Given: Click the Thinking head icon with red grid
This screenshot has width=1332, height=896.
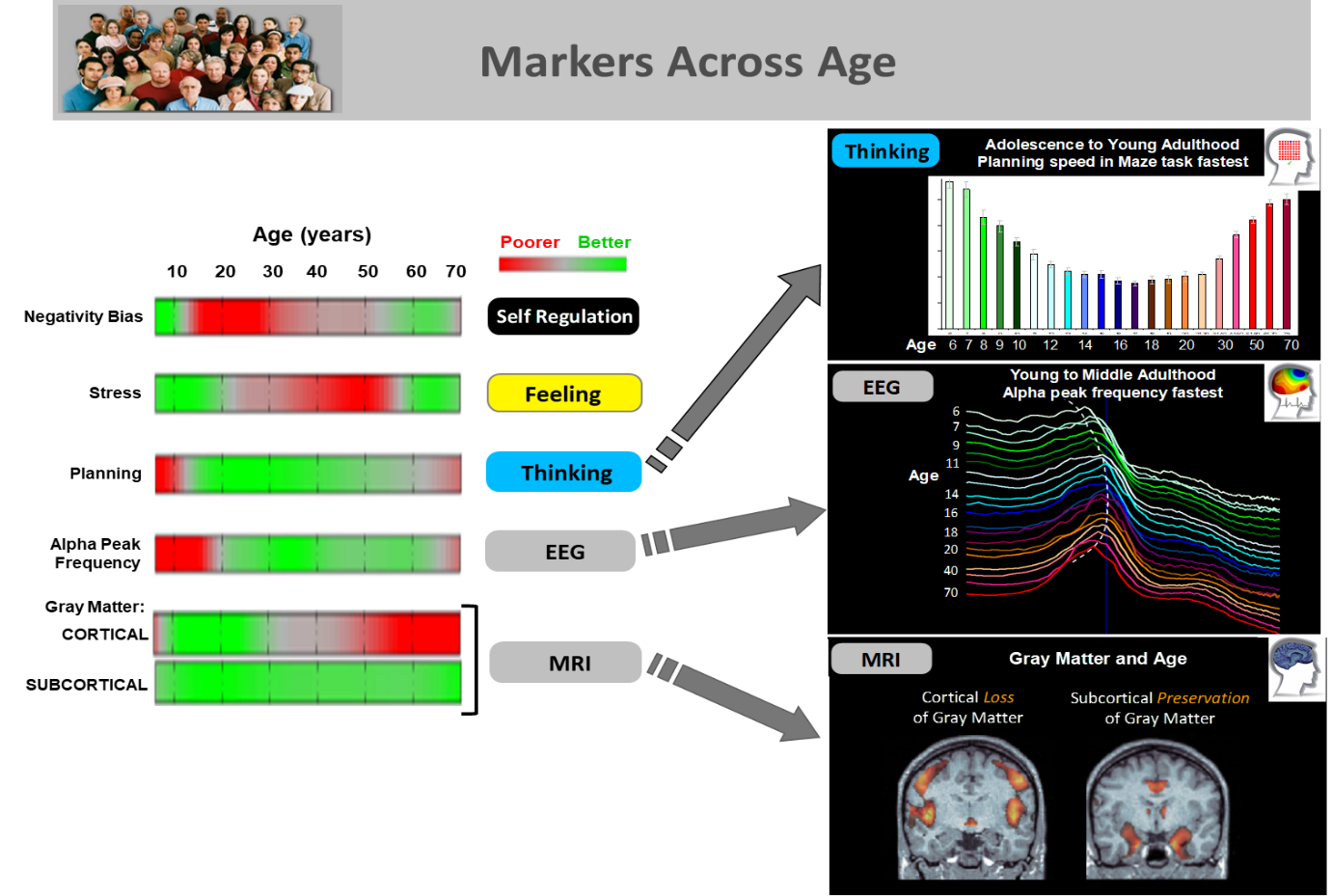Looking at the screenshot, I should point(1291,158).
